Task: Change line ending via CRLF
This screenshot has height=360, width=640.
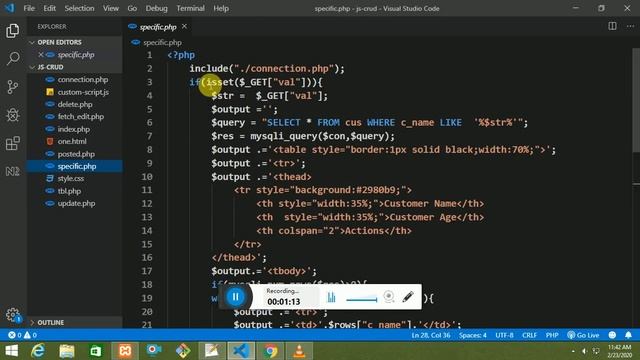Action: point(529,335)
